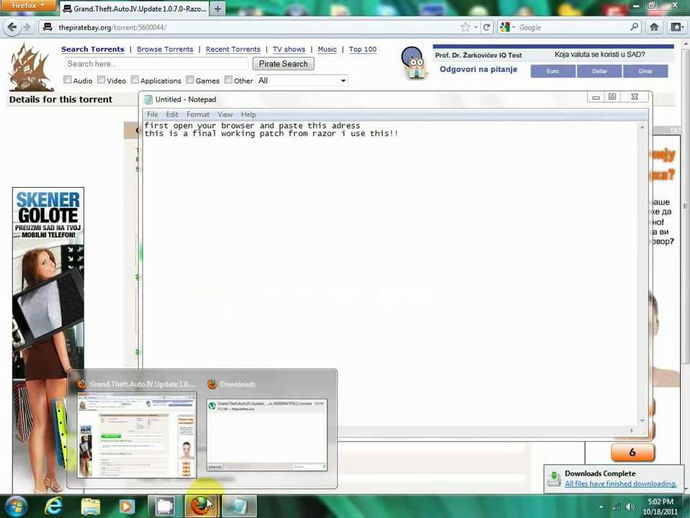Click the SKENER GOLOTE banner ad
Screen dimensions: 690x518
pyautogui.click(x=48, y=339)
